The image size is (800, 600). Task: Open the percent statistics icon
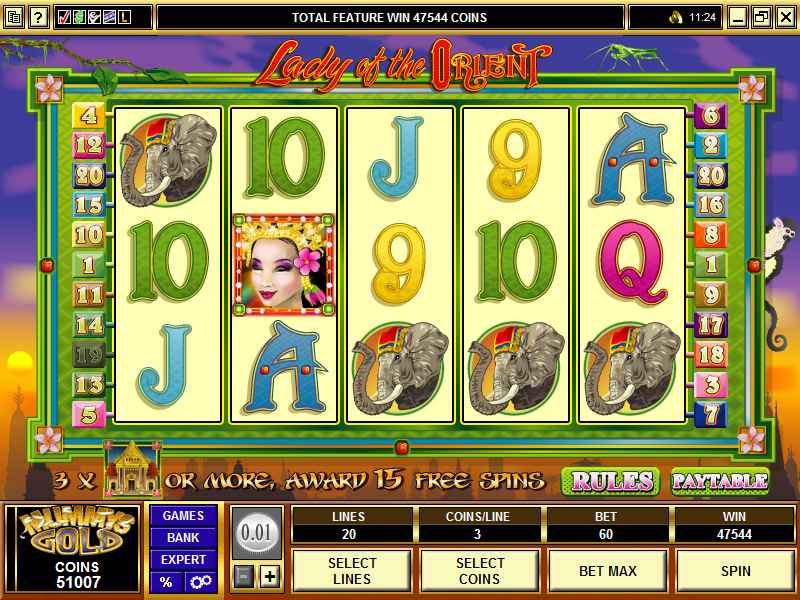[x=166, y=582]
